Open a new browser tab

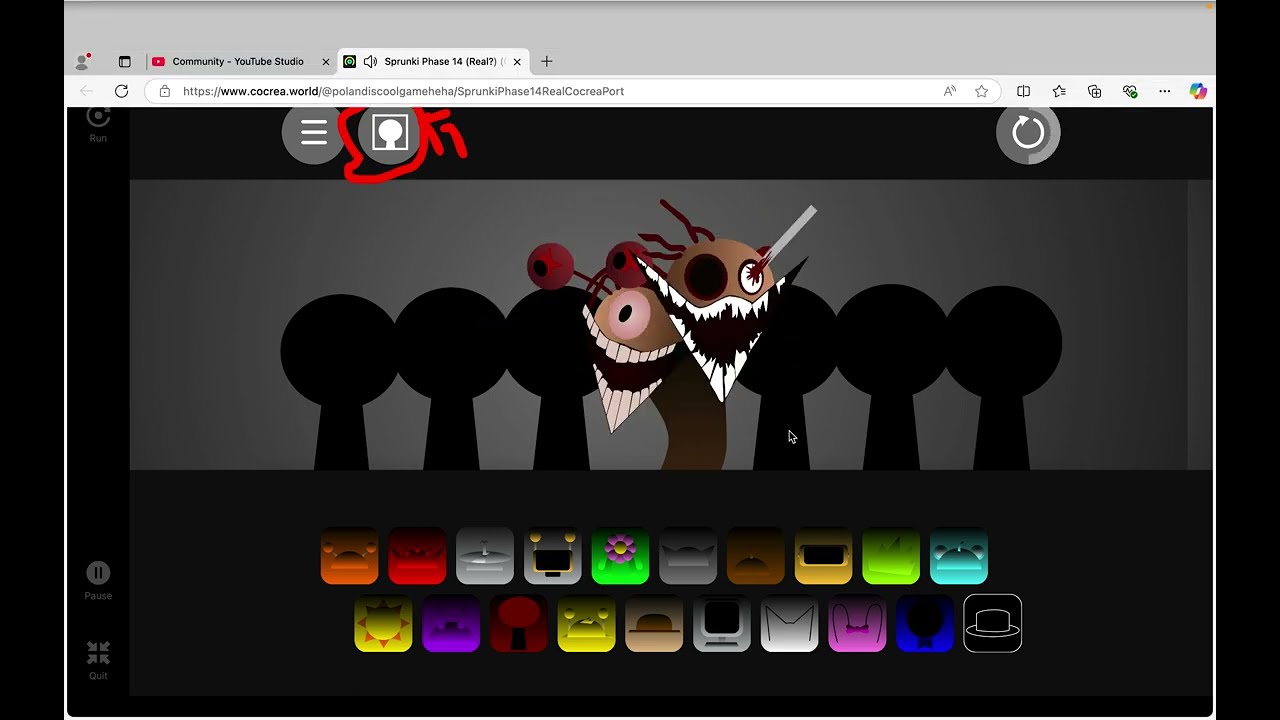[x=546, y=61]
